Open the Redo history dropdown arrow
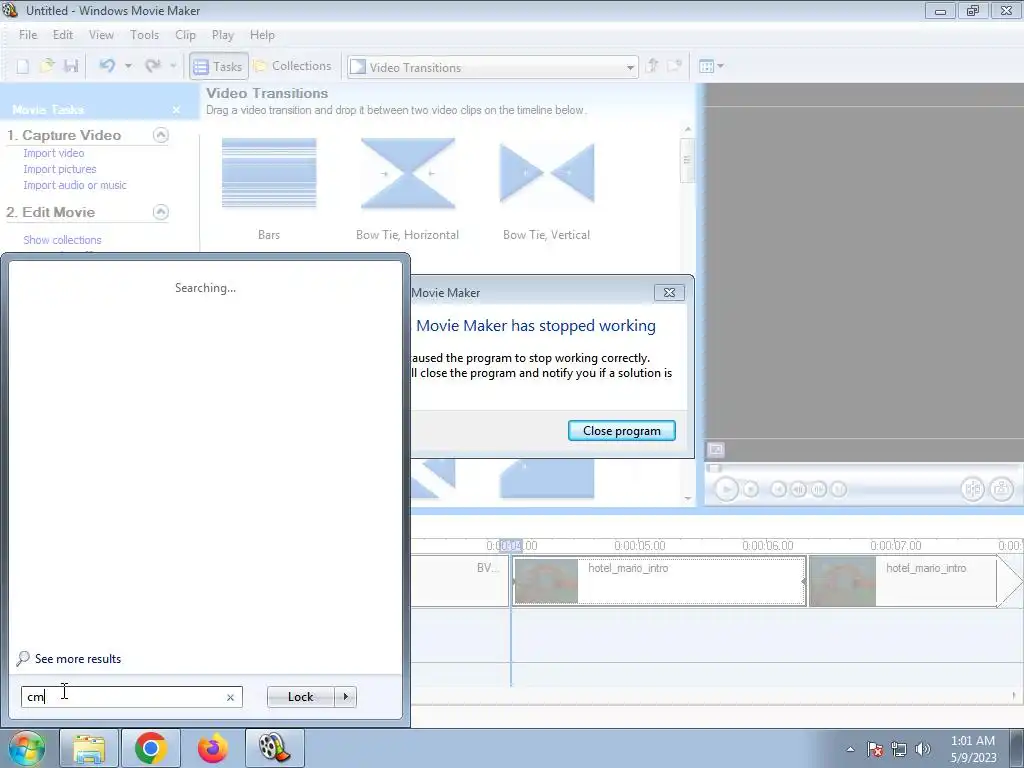The image size is (1024, 768). (x=173, y=66)
